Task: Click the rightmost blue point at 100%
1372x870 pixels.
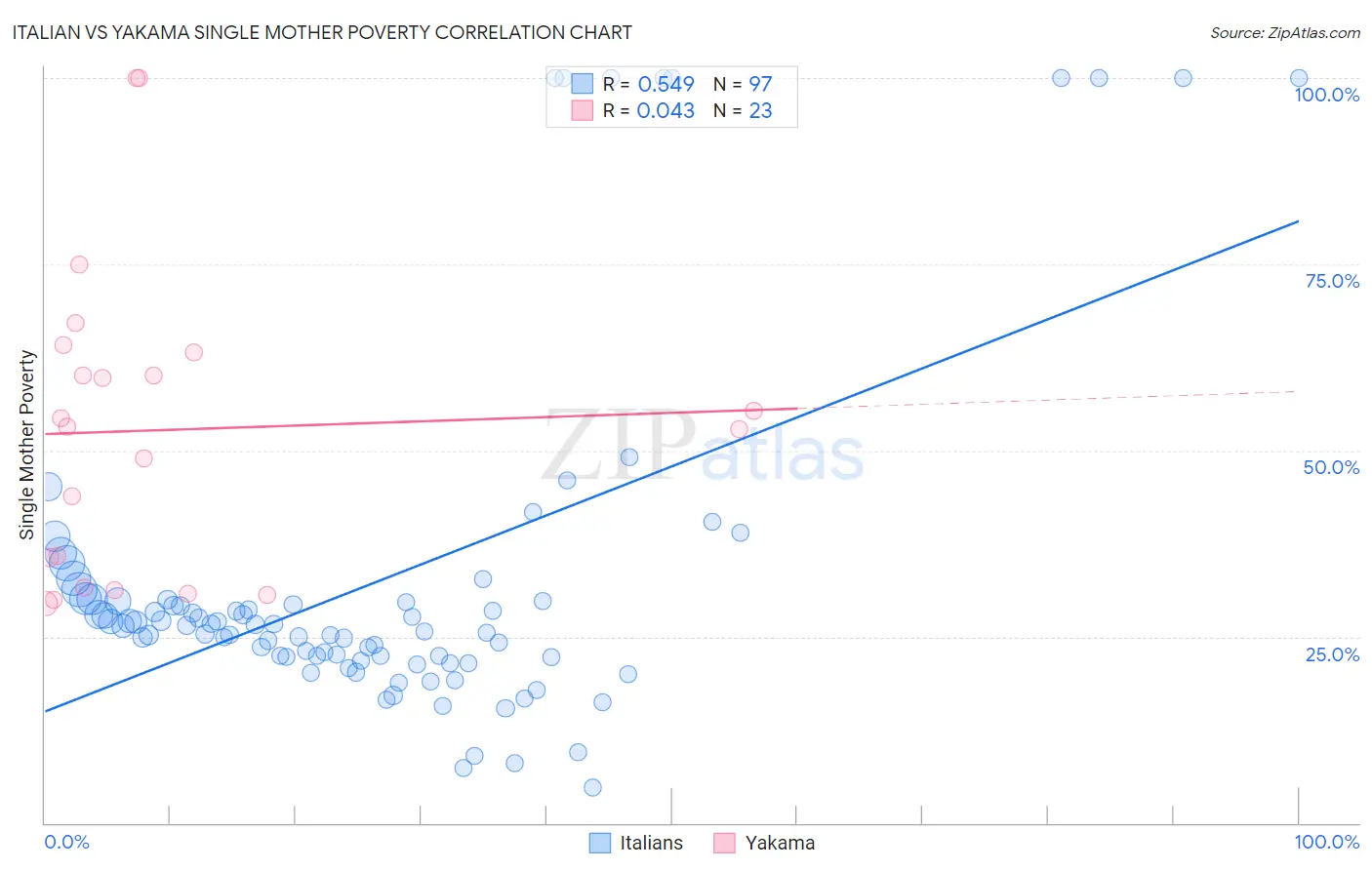Action: pos(1299,78)
